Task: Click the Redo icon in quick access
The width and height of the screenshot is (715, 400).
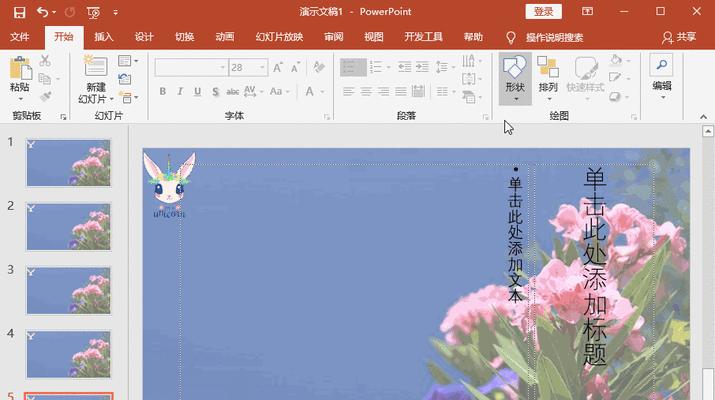Action: click(70, 12)
